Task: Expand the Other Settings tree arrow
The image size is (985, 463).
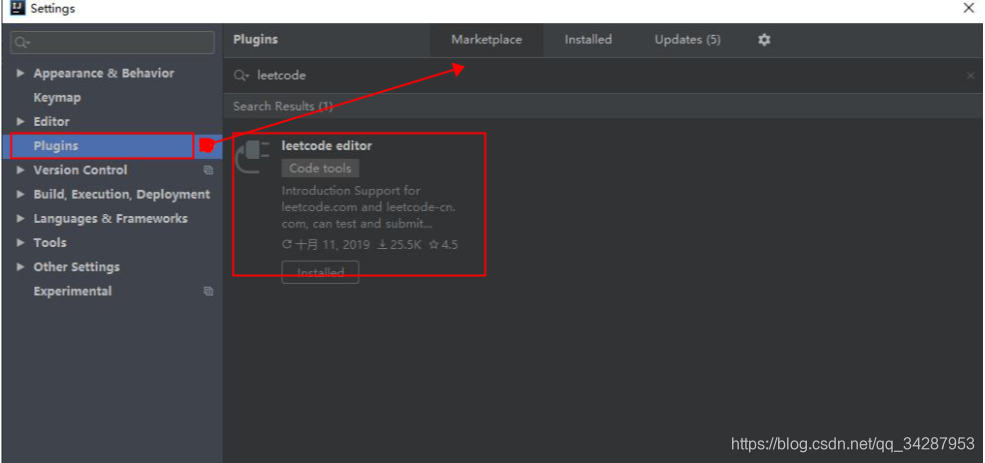Action: click(21, 266)
